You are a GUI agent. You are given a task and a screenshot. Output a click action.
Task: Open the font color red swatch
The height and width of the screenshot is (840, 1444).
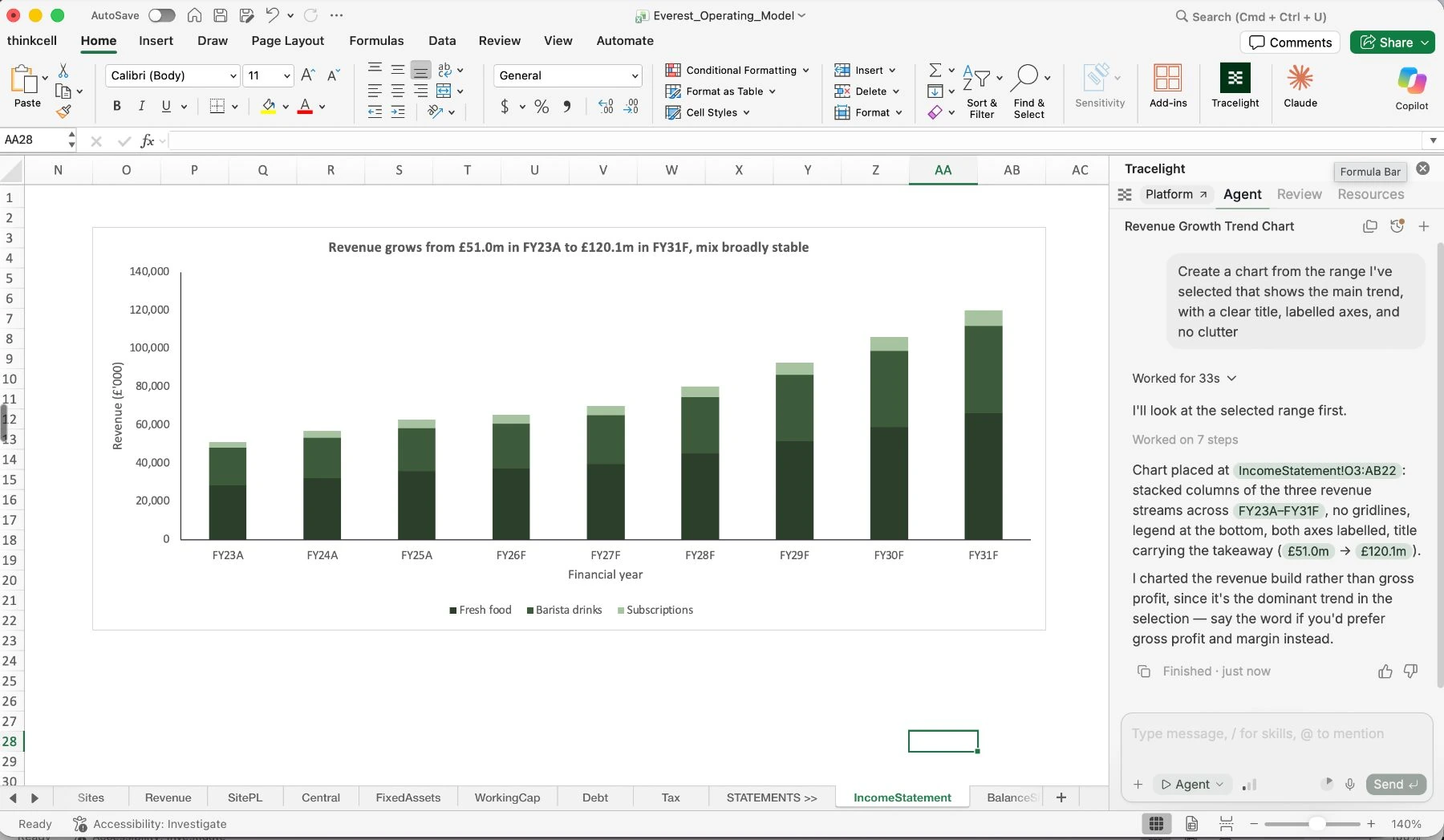point(305,106)
